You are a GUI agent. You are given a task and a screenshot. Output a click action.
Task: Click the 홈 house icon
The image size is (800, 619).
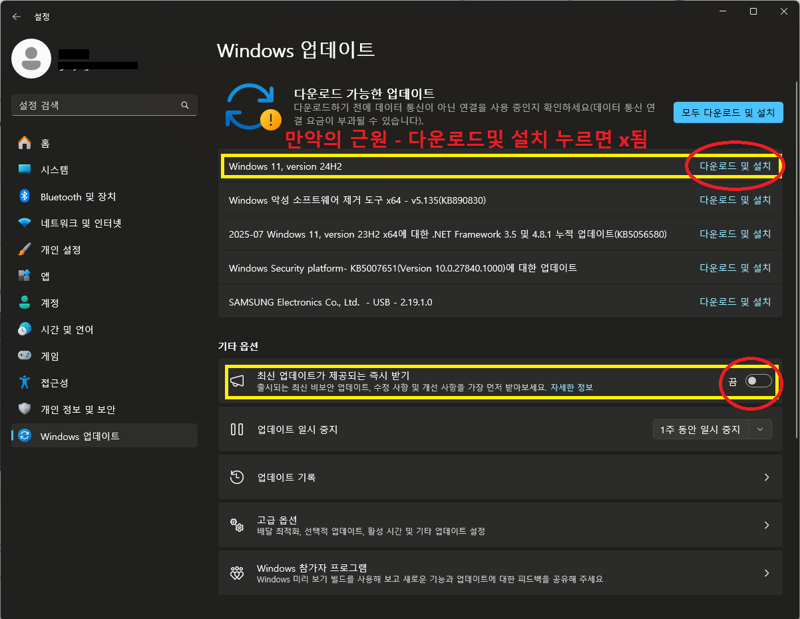click(x=24, y=143)
